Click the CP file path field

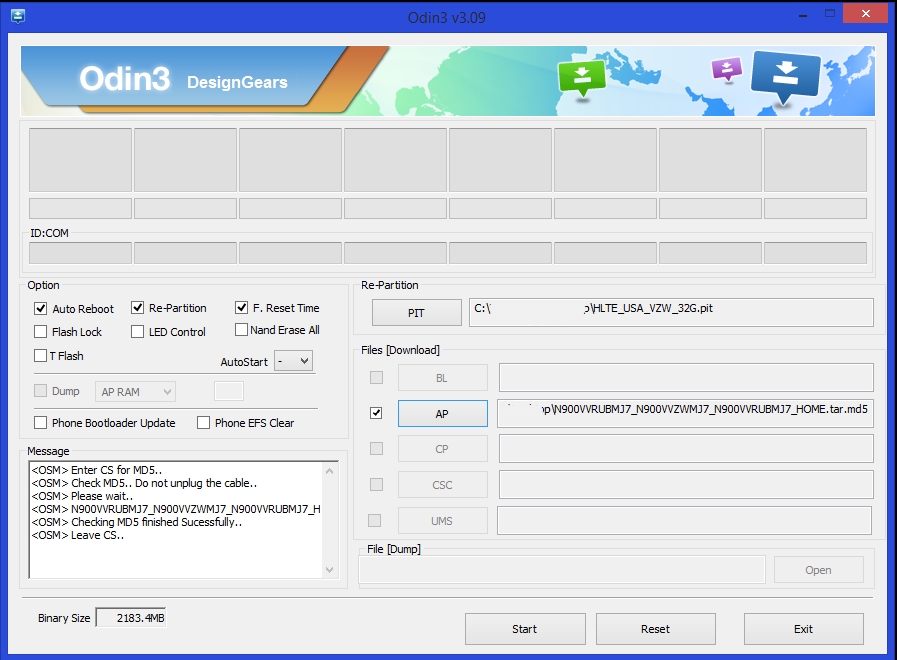(686, 448)
